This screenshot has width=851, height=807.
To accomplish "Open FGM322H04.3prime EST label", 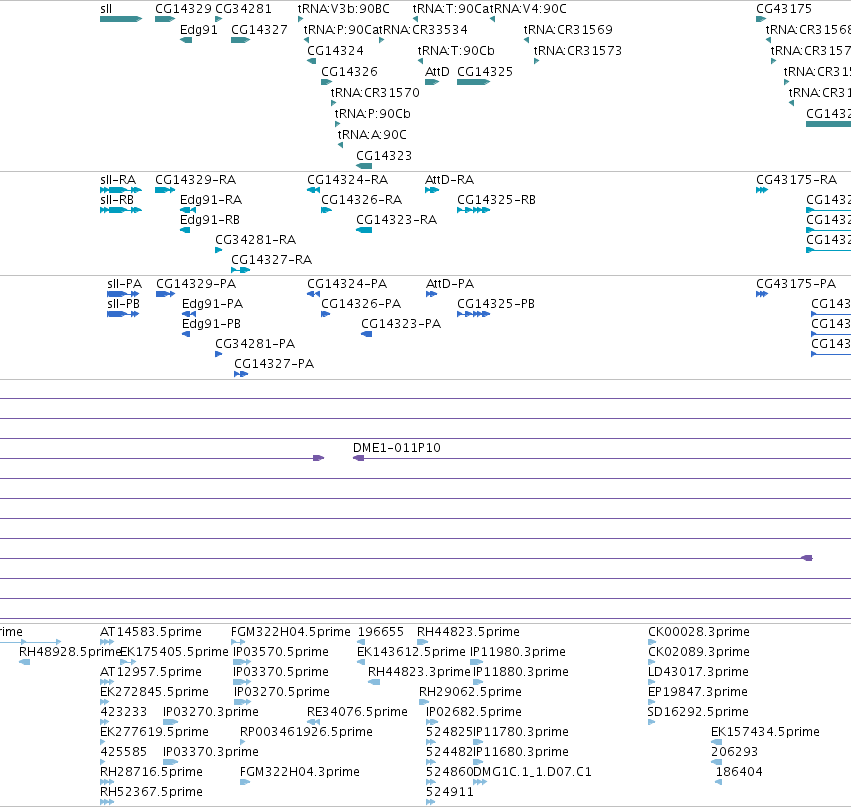I will tap(300, 772).
